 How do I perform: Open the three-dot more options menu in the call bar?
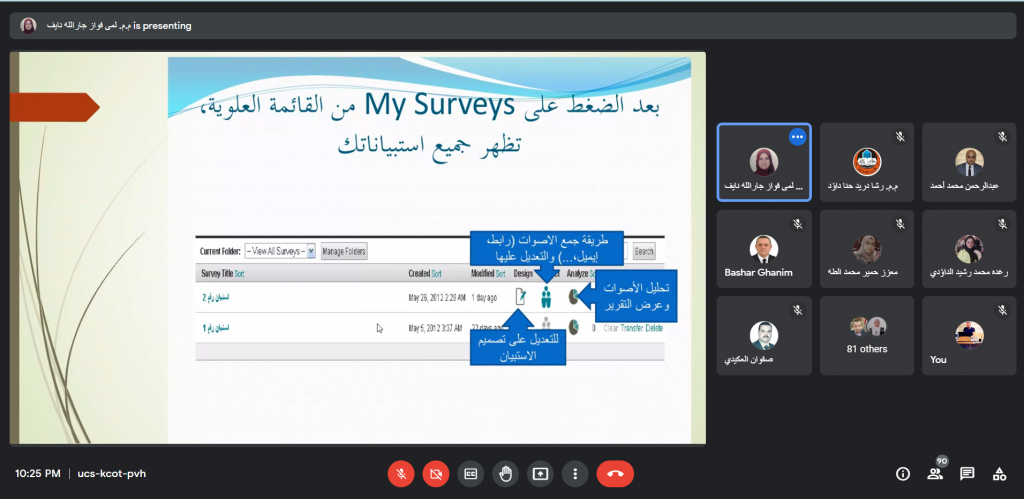click(575, 473)
